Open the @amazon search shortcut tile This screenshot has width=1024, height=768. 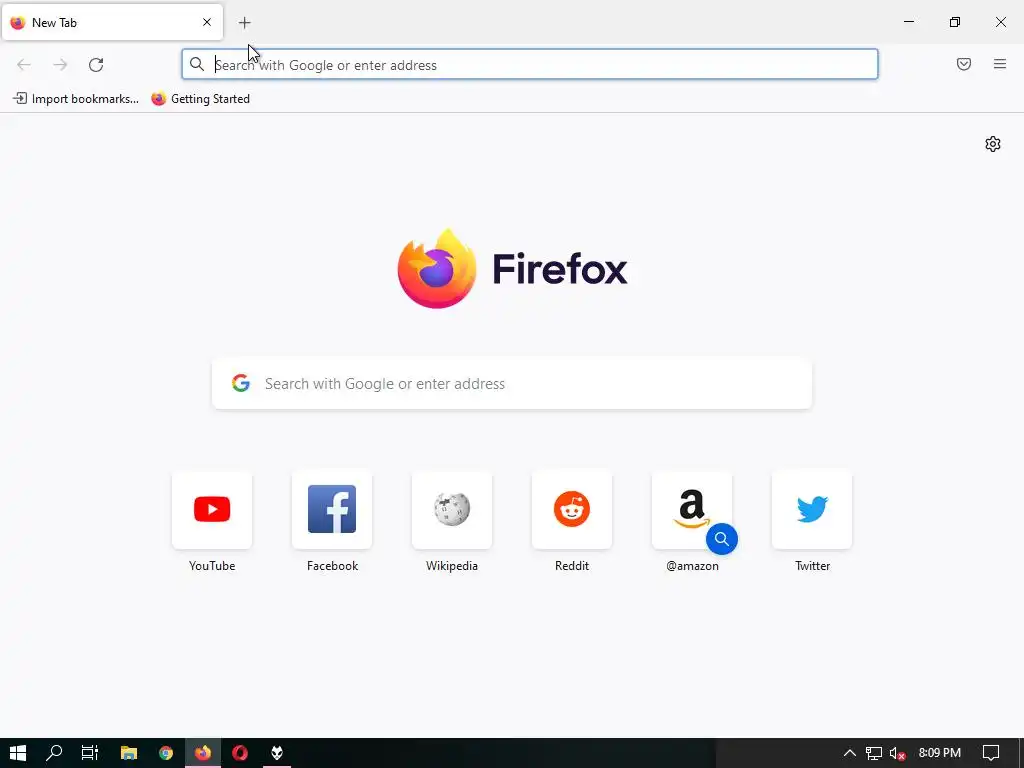[x=692, y=522]
